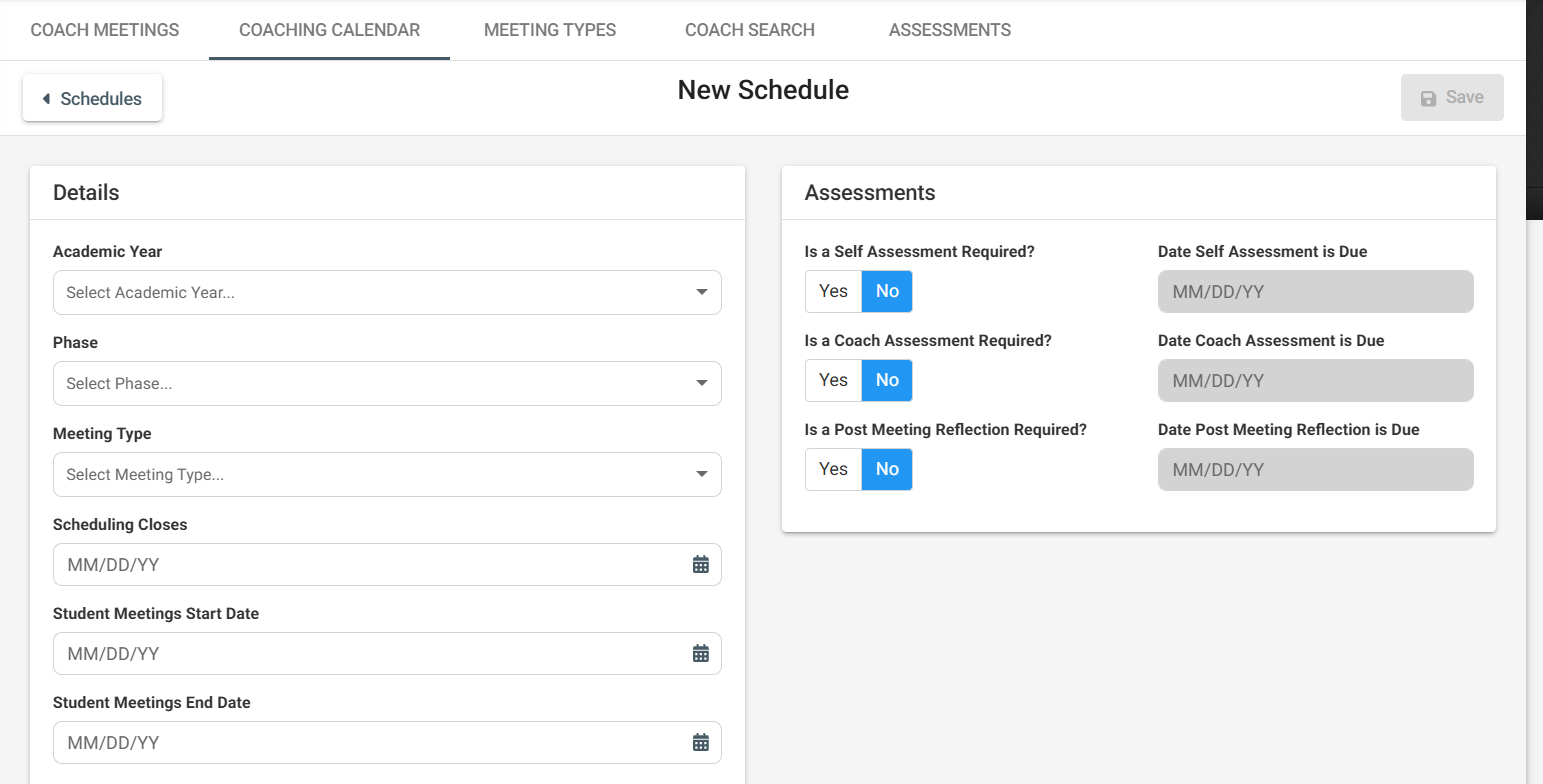
Task: Click the back arrow beside Schedules
Action: pos(46,99)
